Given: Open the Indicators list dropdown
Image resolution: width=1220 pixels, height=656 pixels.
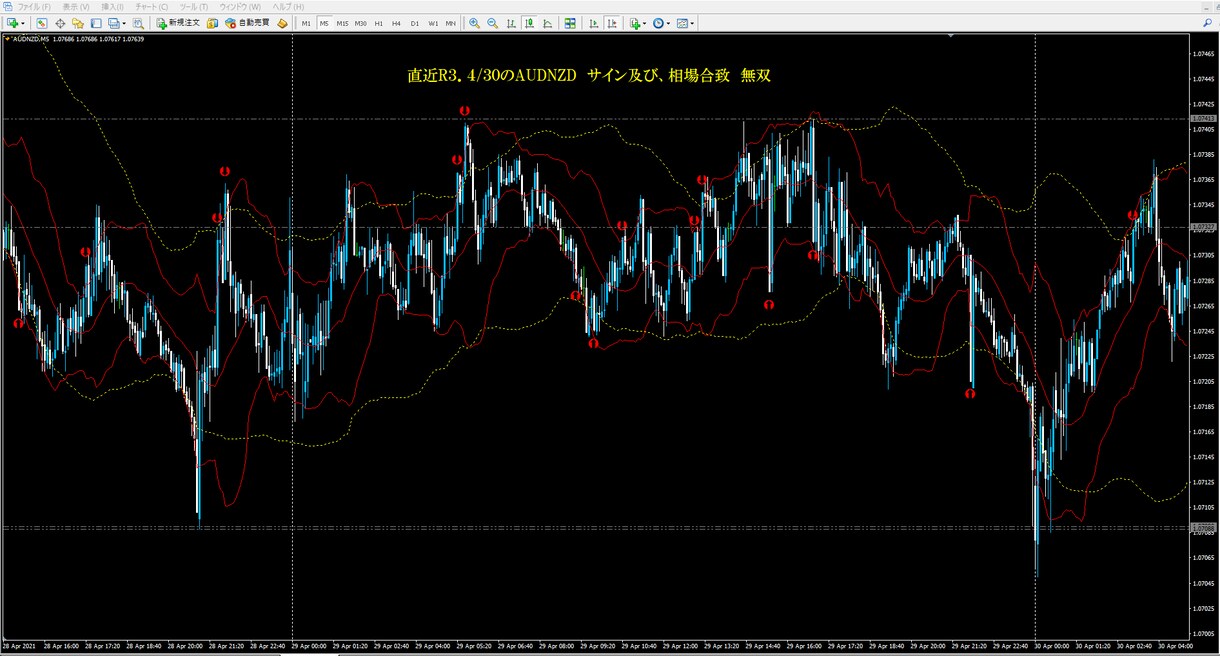Looking at the screenshot, I should (638, 22).
